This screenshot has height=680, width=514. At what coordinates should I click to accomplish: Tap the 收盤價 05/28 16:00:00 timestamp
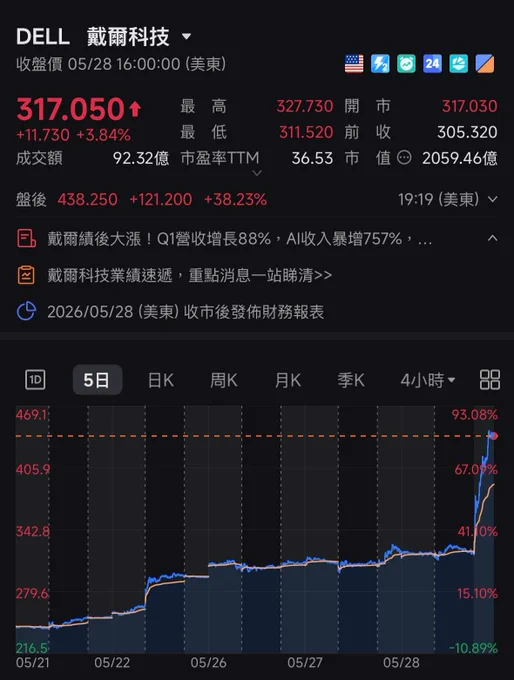121,64
